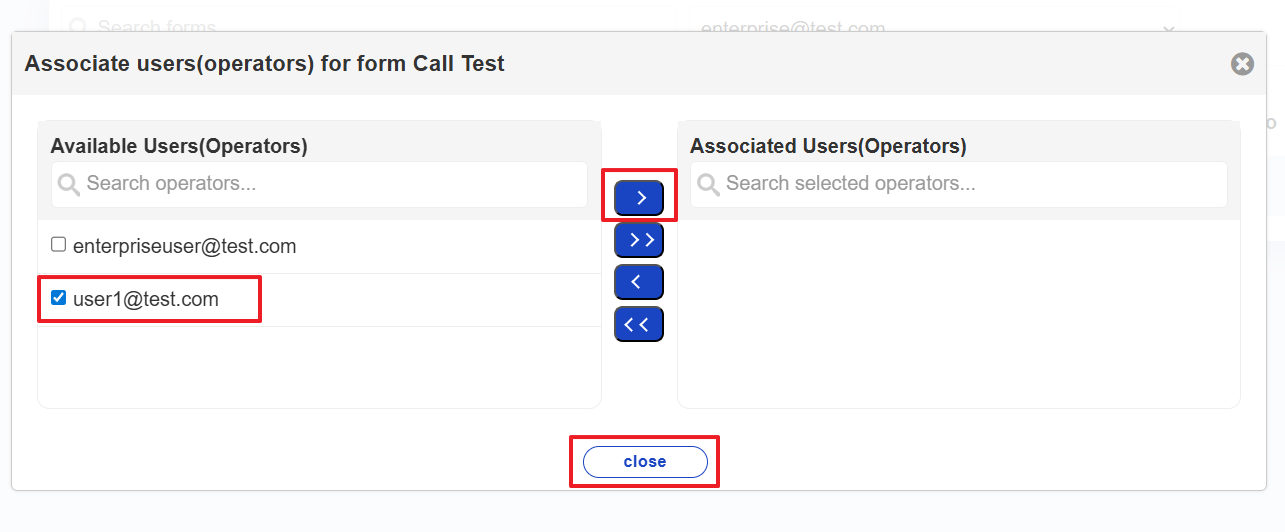Click magnifier icon in Available operators search
The width and height of the screenshot is (1285, 532).
(69, 184)
